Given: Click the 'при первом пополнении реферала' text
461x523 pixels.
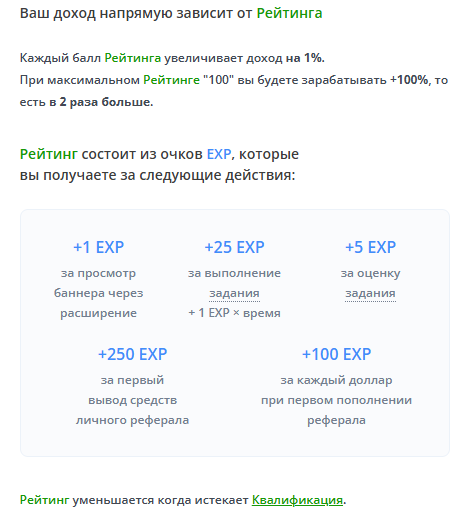Looking at the screenshot, I should tap(336, 410).
